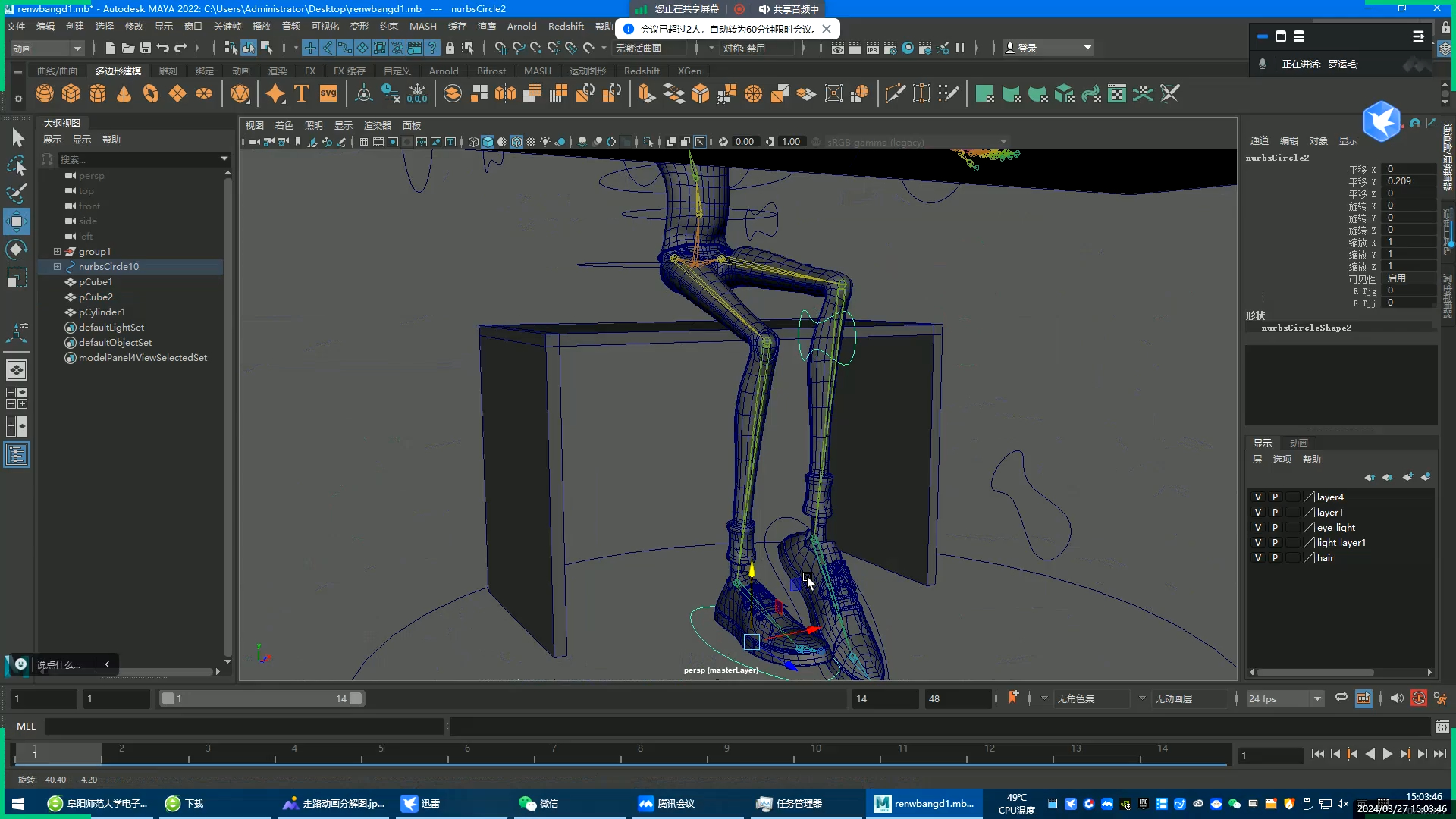Click the playback range slider bar
Screen dimensions: 1456x819
(x=262, y=699)
